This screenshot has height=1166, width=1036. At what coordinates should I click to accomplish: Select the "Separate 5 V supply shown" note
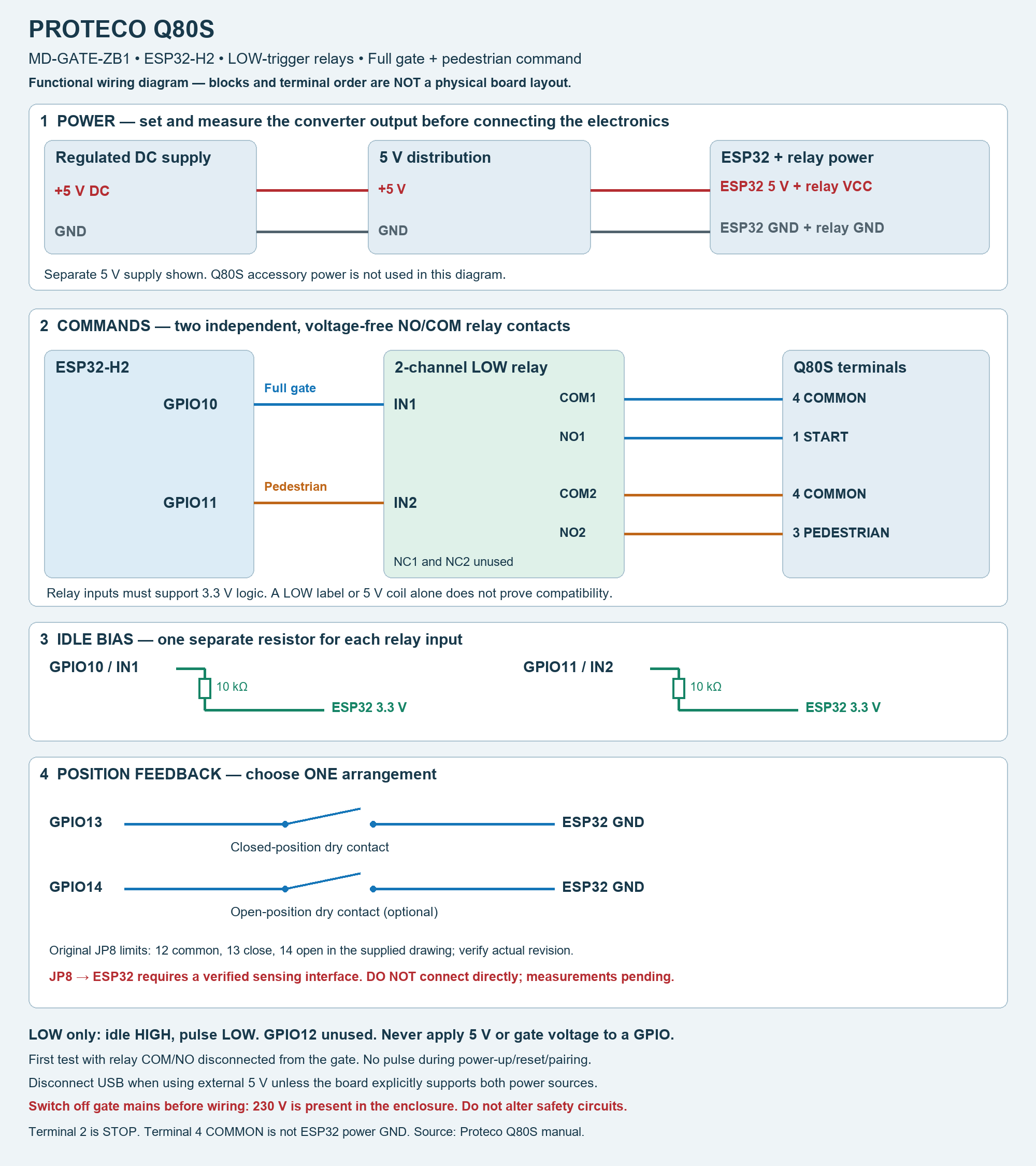click(275, 274)
